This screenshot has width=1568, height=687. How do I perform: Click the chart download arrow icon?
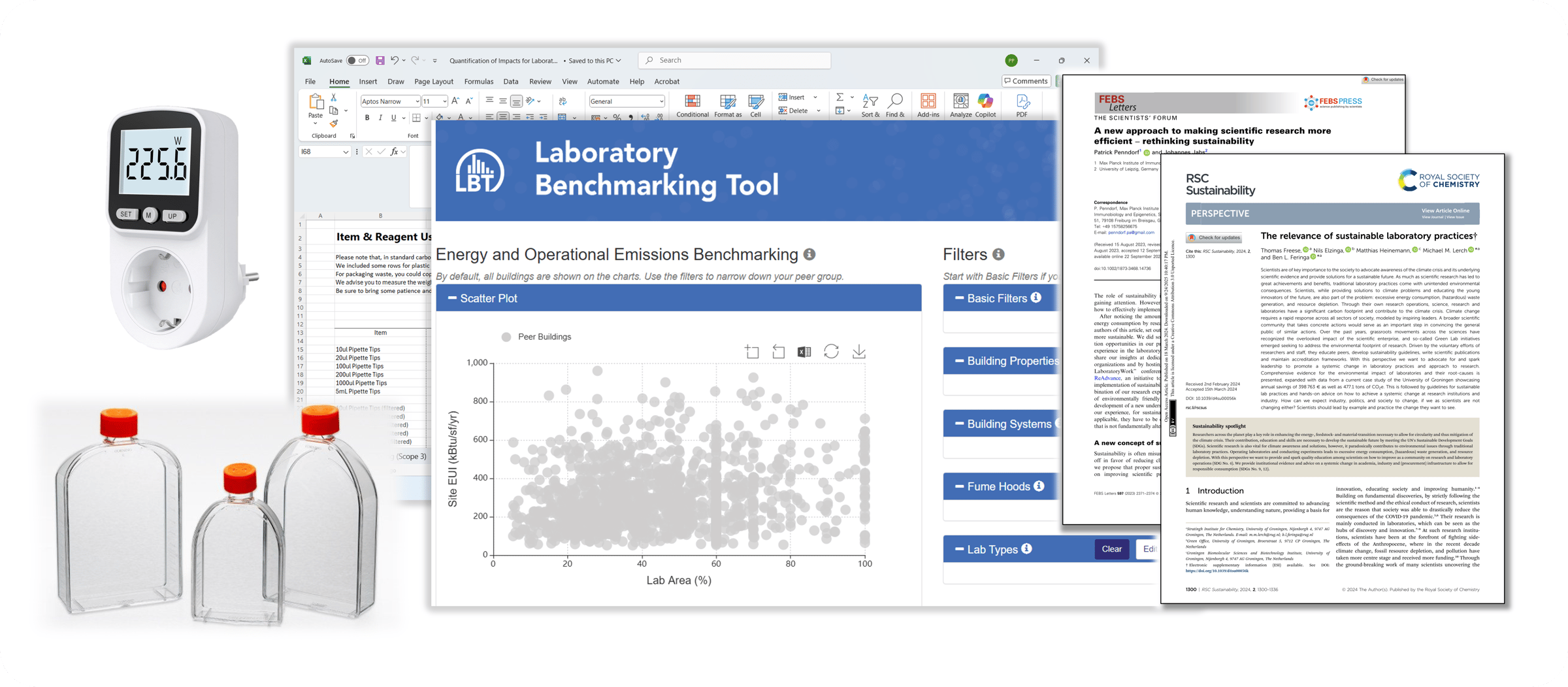(858, 352)
